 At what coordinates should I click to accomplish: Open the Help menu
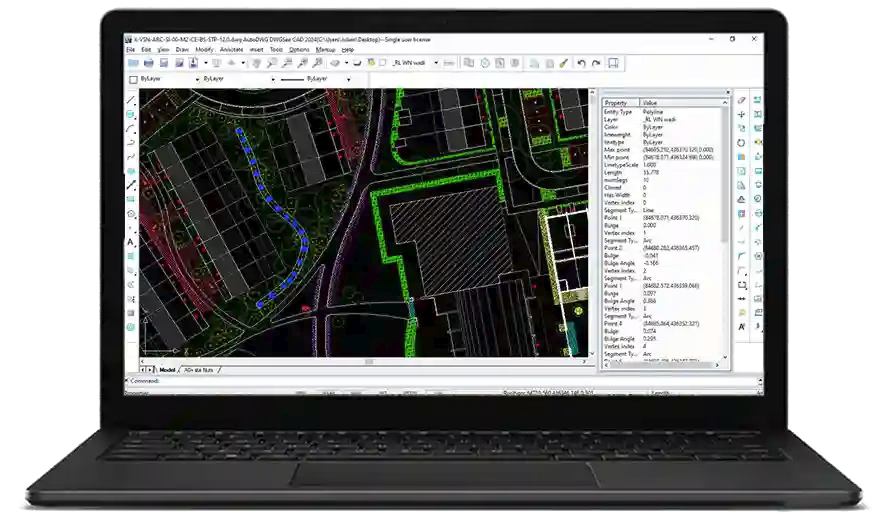pyautogui.click(x=348, y=50)
